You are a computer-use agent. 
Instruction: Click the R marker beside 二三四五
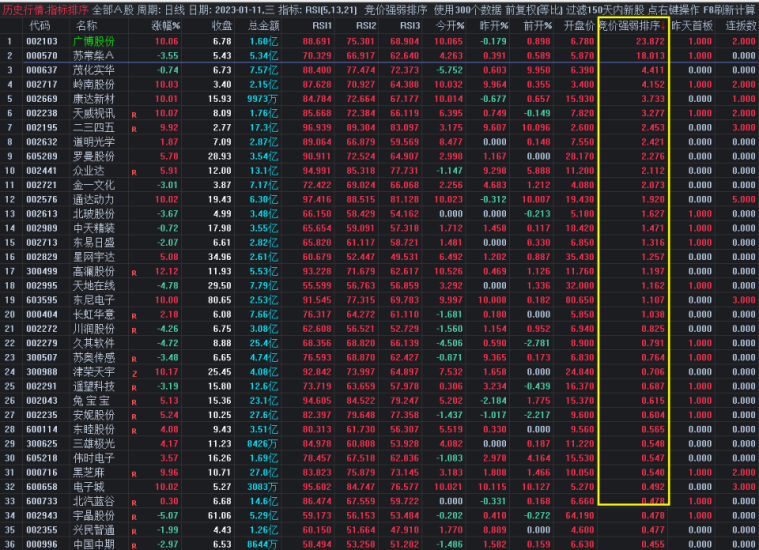[133, 129]
